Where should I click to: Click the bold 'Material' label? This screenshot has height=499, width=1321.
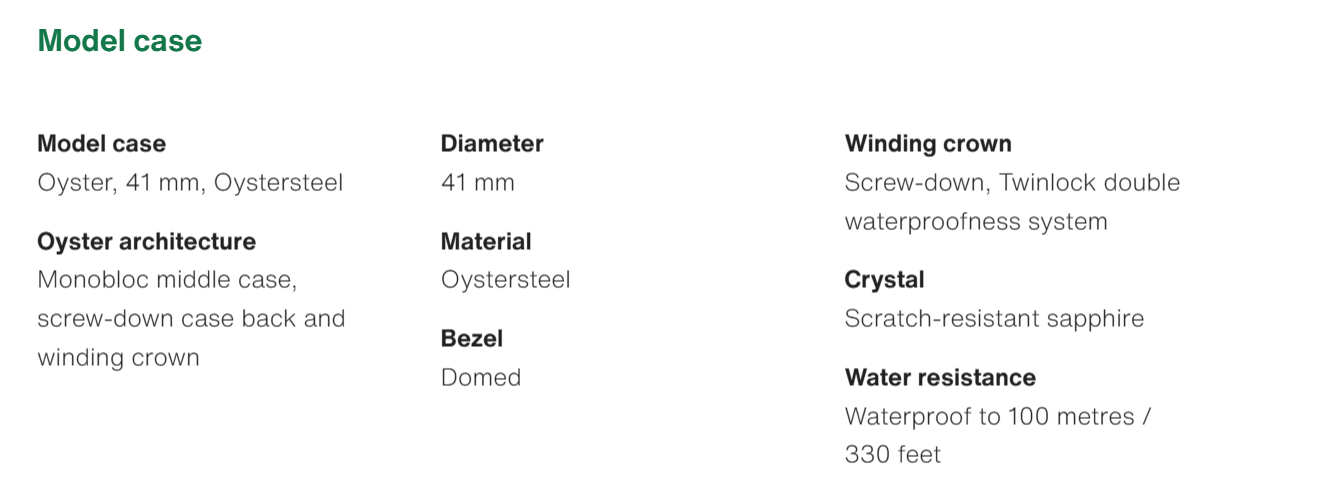tap(486, 242)
